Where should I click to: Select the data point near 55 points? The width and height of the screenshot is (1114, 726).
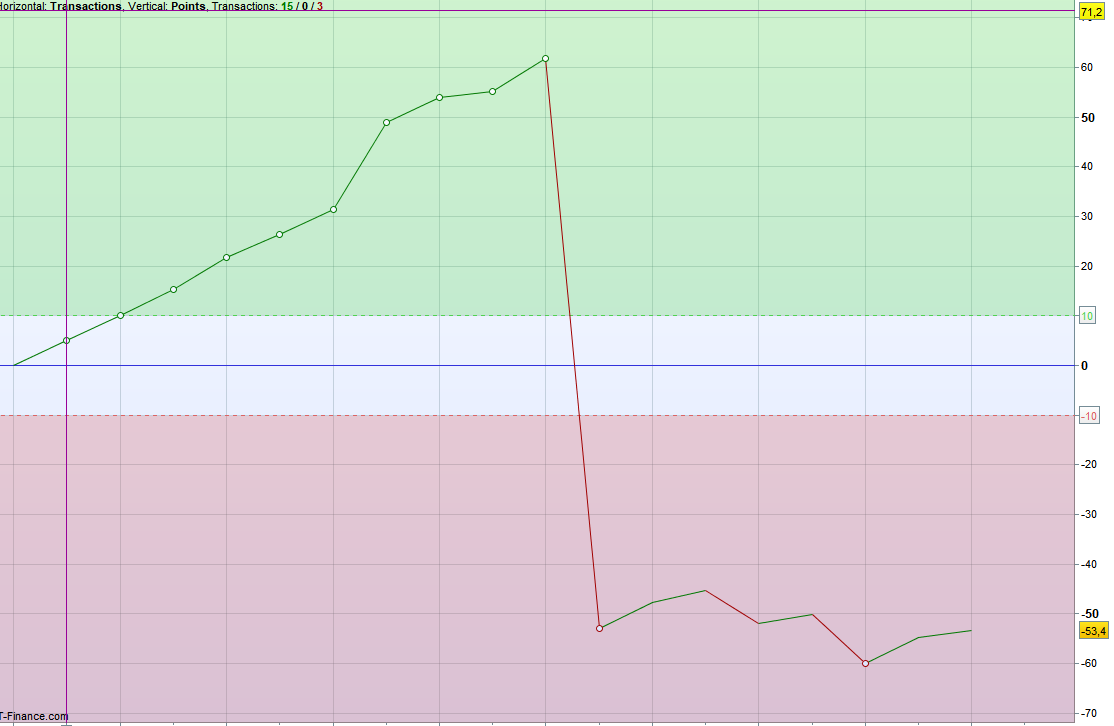pyautogui.click(x=492, y=92)
